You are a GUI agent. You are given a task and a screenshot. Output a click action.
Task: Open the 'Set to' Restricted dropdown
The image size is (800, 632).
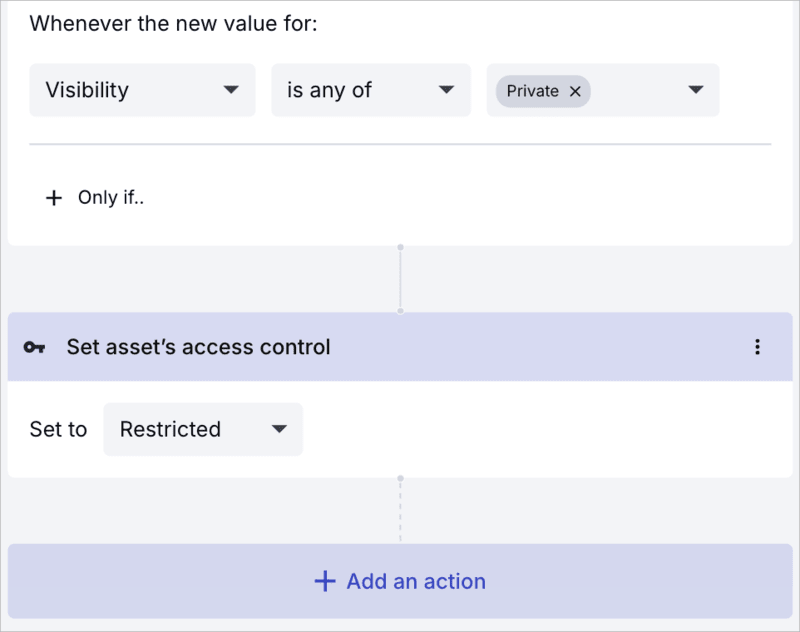[x=203, y=429]
